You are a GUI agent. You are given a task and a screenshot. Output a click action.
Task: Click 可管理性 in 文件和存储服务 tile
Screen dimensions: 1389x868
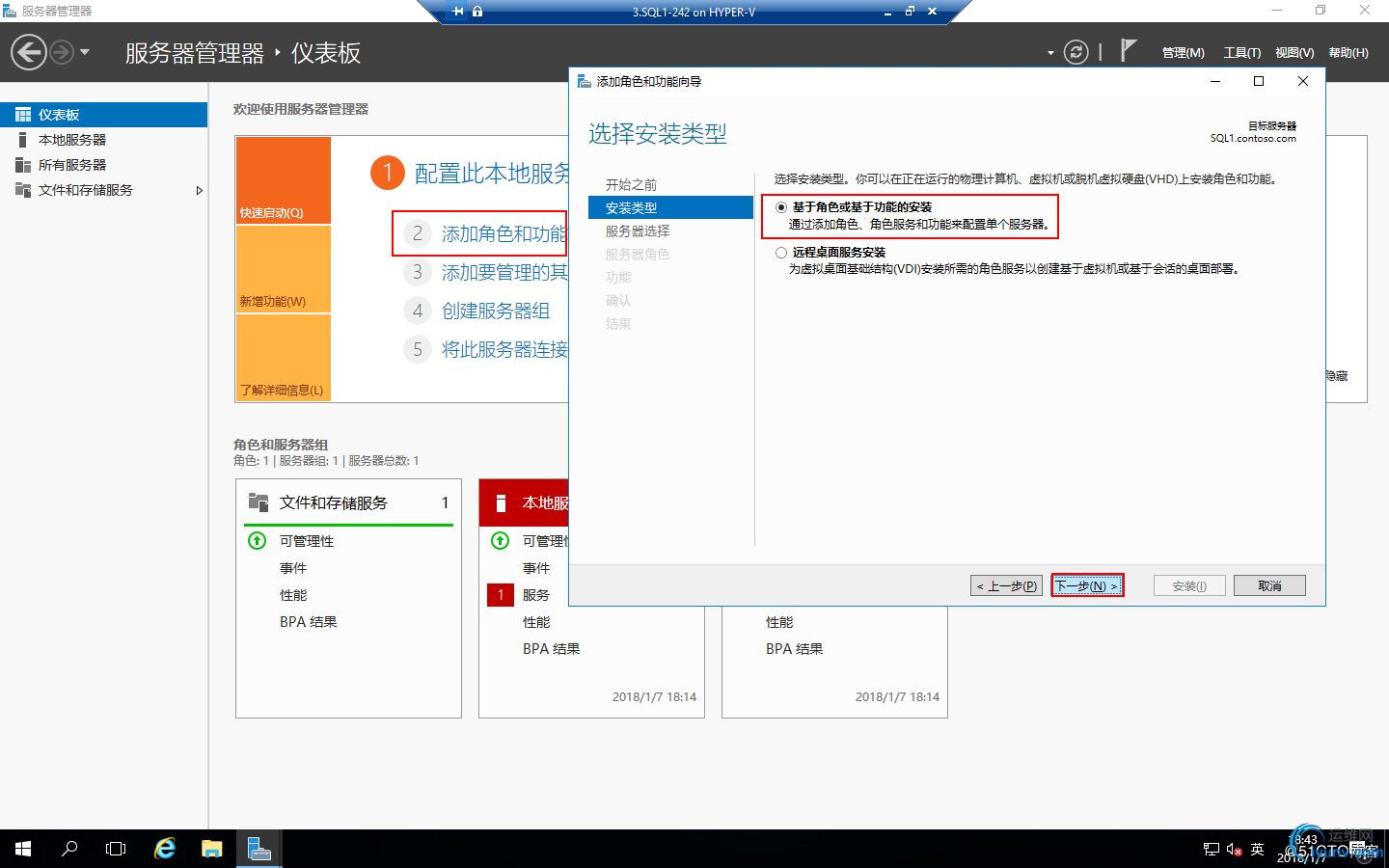click(x=307, y=541)
